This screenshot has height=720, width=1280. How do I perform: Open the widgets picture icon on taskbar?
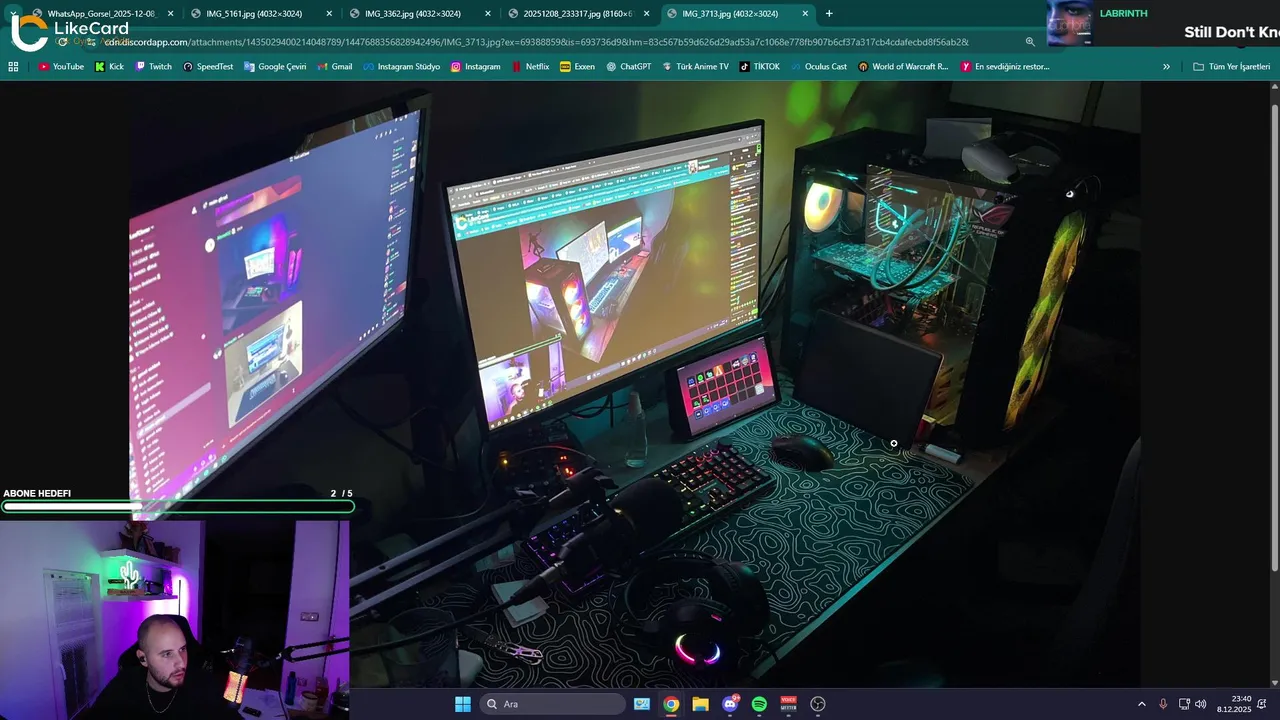[x=642, y=704]
